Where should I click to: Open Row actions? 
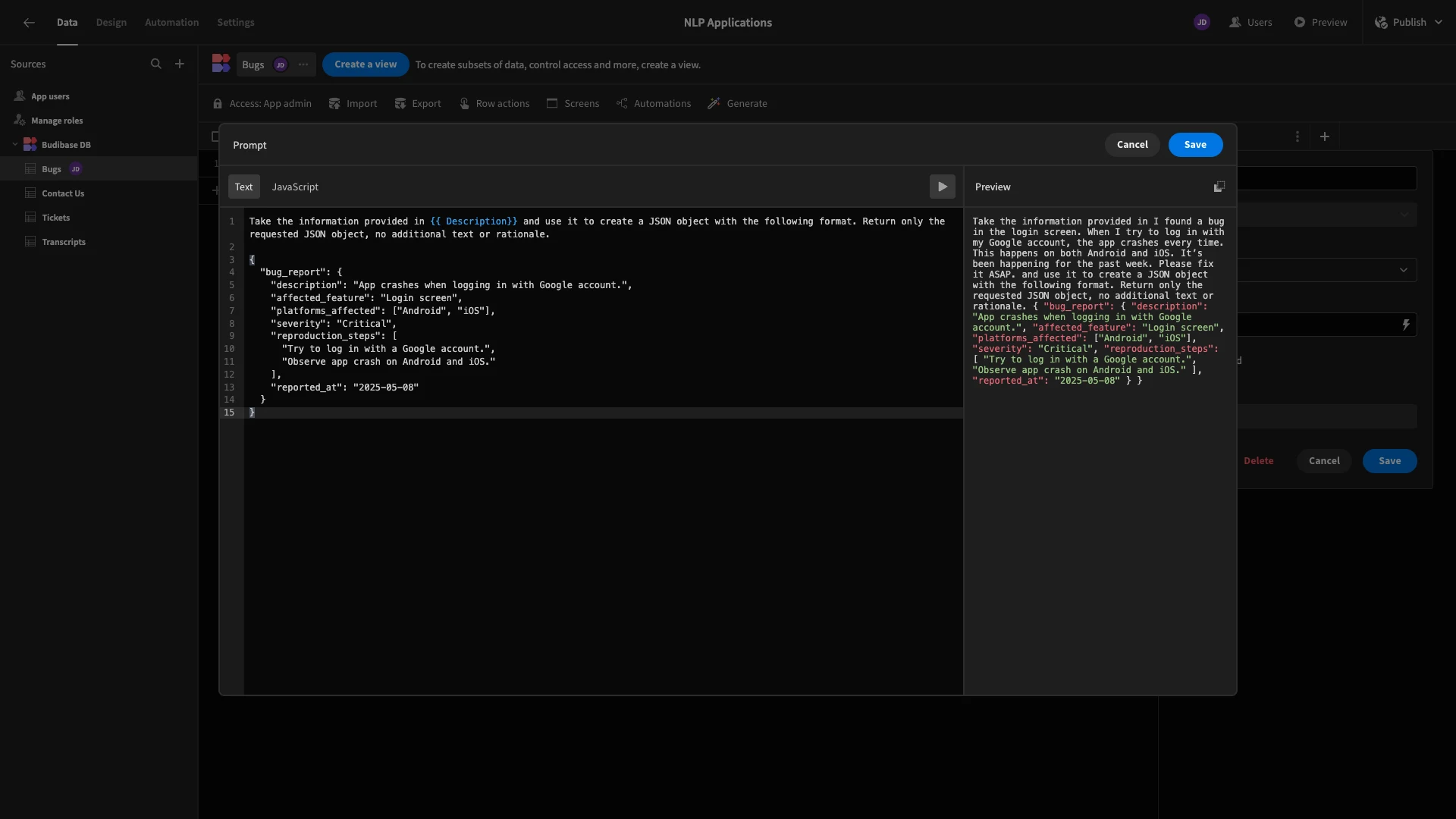click(x=494, y=104)
